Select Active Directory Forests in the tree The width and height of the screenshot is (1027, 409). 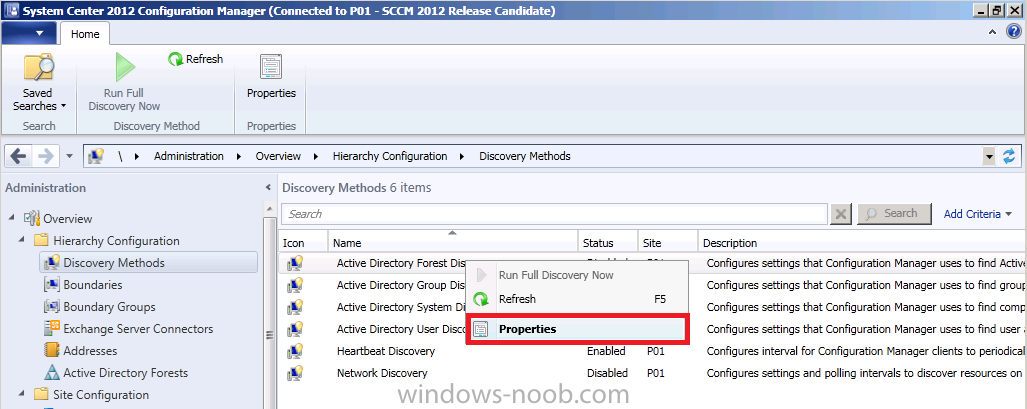pos(126,373)
